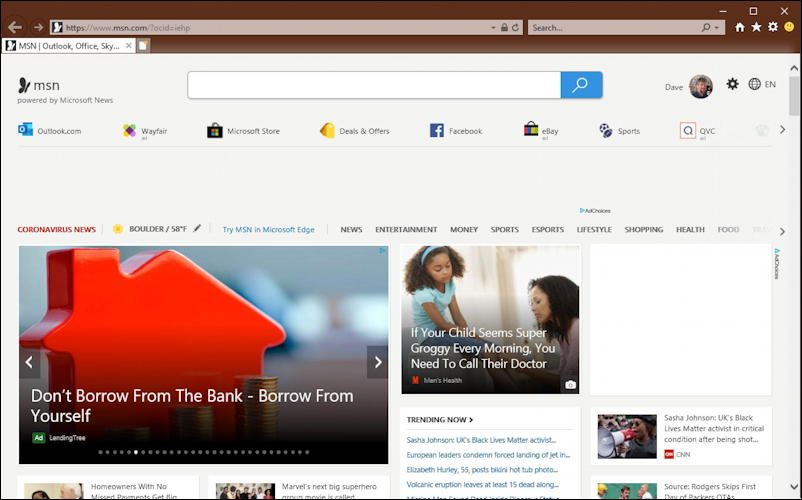Open the Deals & Offers shortcut

click(x=354, y=131)
